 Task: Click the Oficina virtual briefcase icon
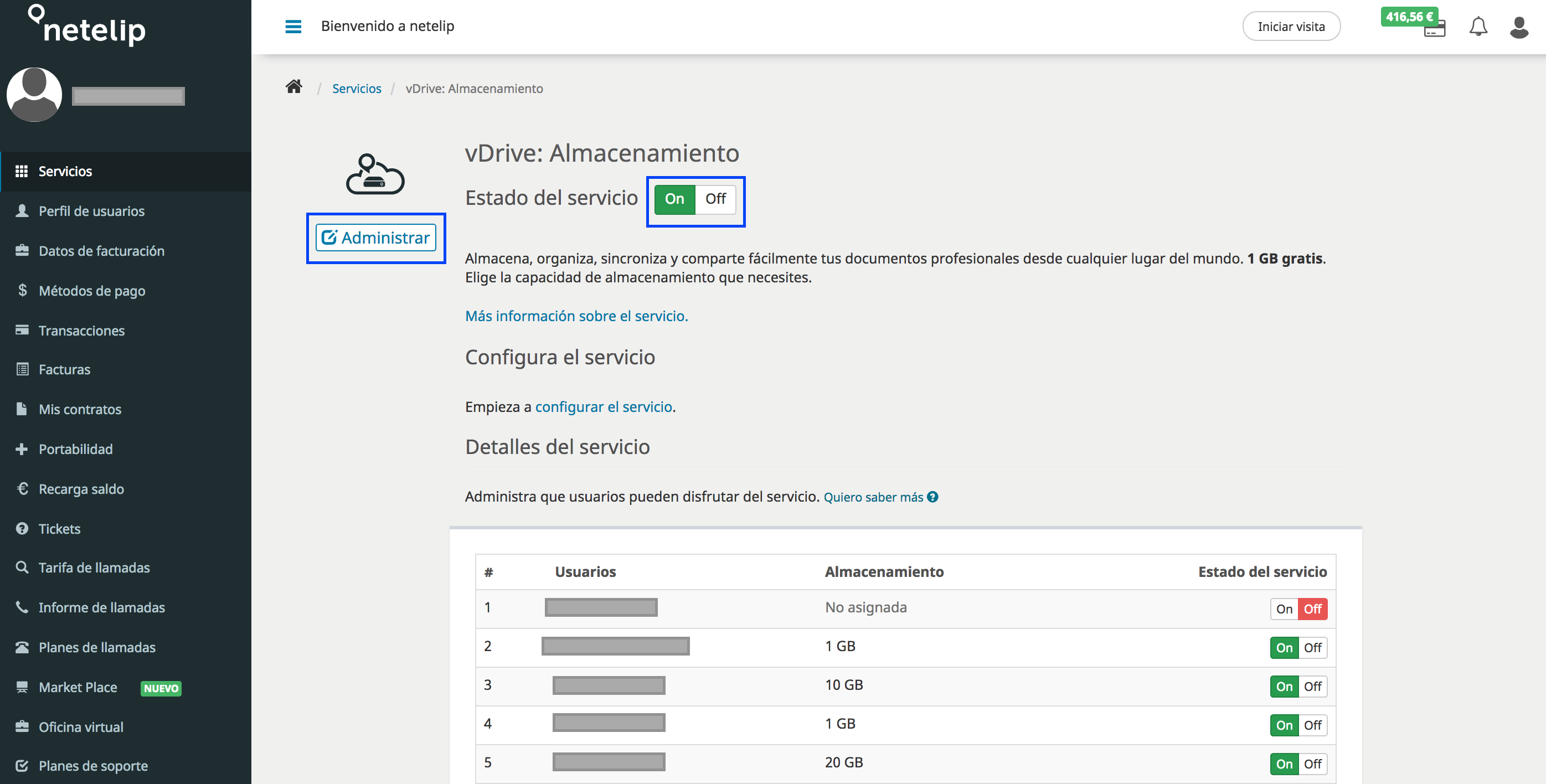coord(22,726)
